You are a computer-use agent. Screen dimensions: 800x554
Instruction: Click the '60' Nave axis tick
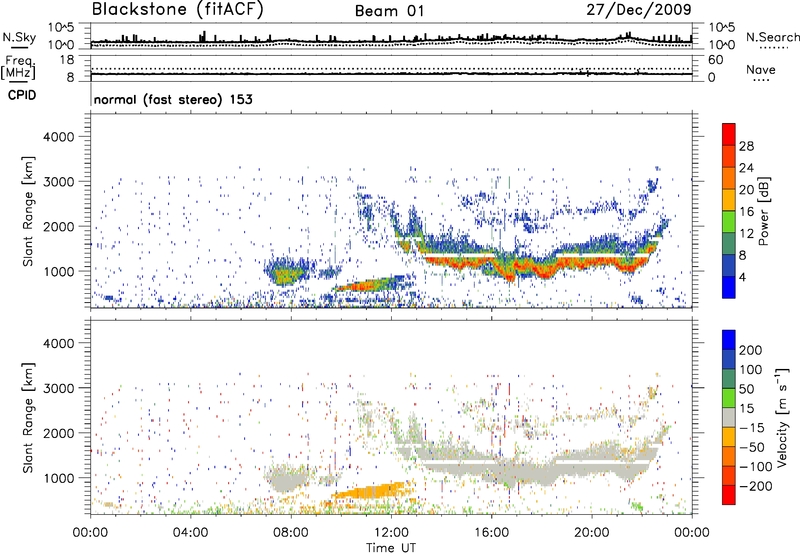(x=715, y=60)
